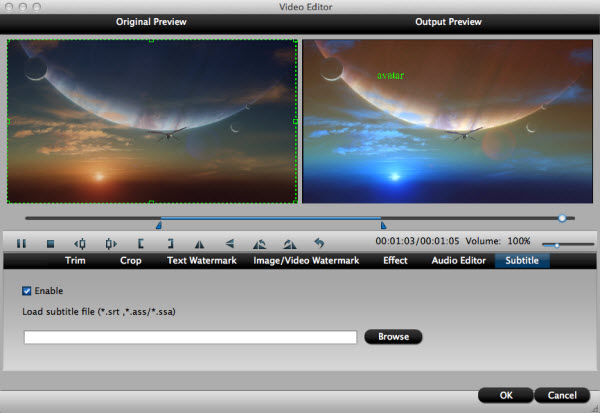Click the Original Preview video frame
This screenshot has height=413, width=600.
pos(152,121)
